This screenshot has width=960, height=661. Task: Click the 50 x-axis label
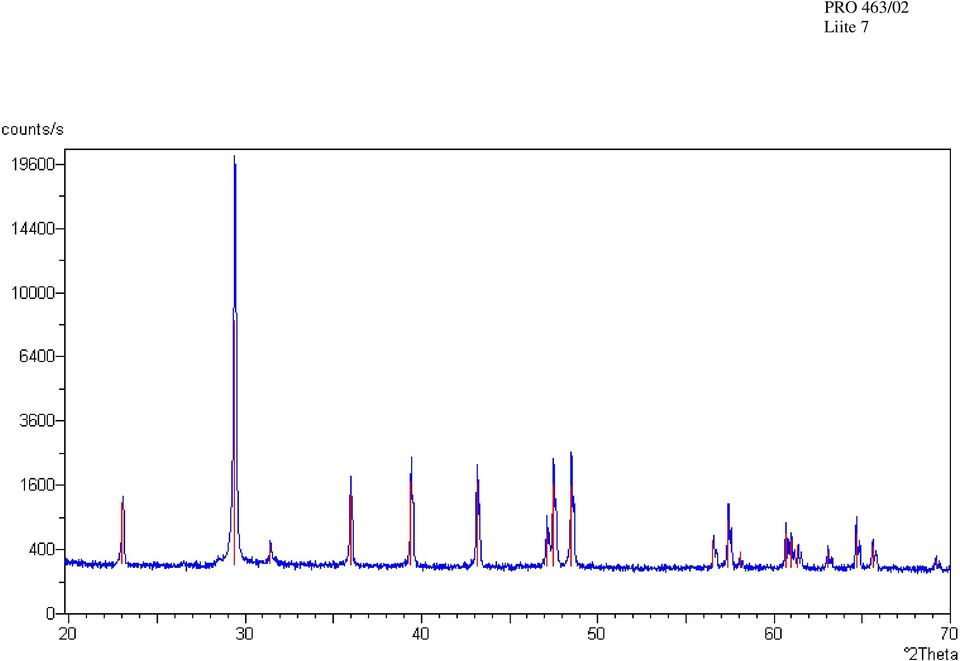pyautogui.click(x=596, y=634)
